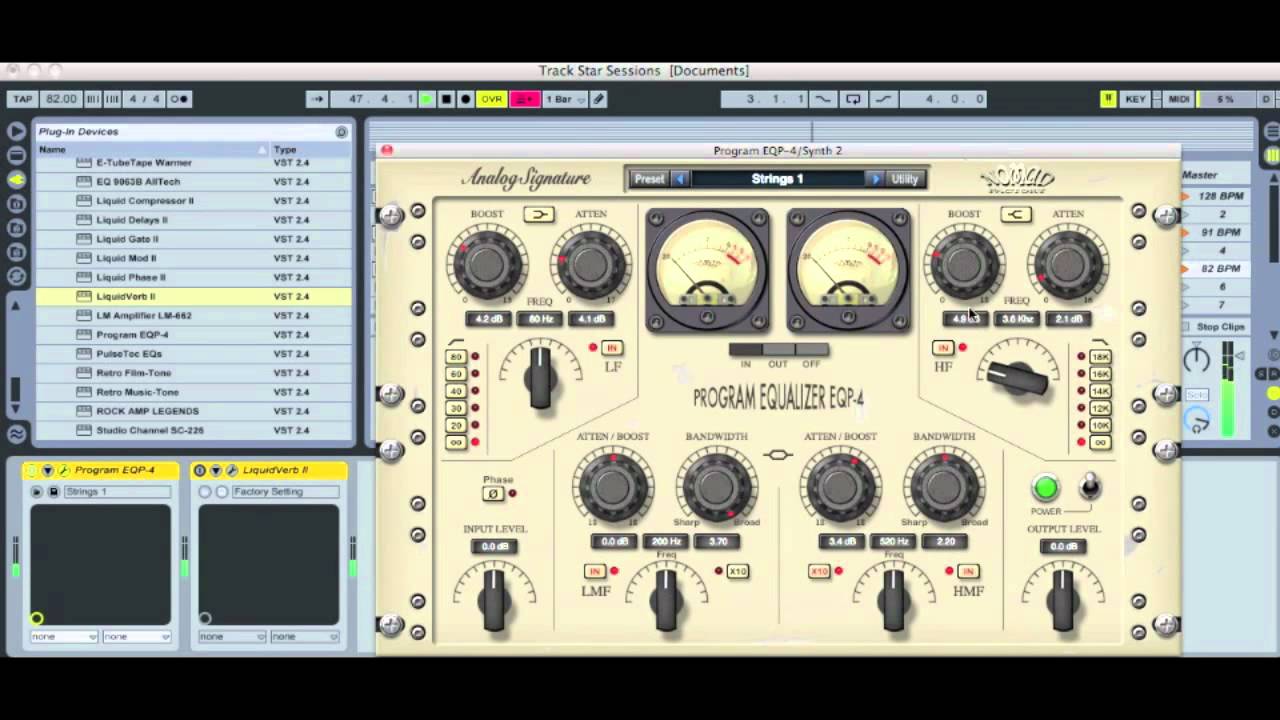
Task: Click the Preset button in EQP-4
Action: tap(649, 179)
